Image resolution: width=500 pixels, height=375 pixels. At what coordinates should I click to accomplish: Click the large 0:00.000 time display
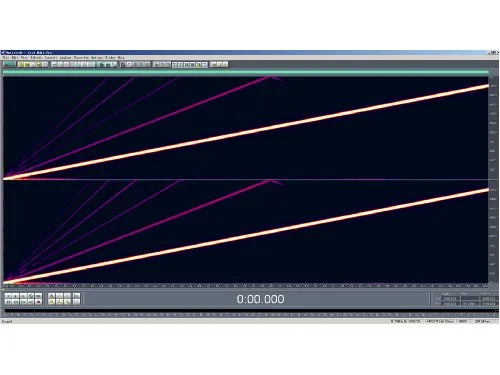point(261,299)
